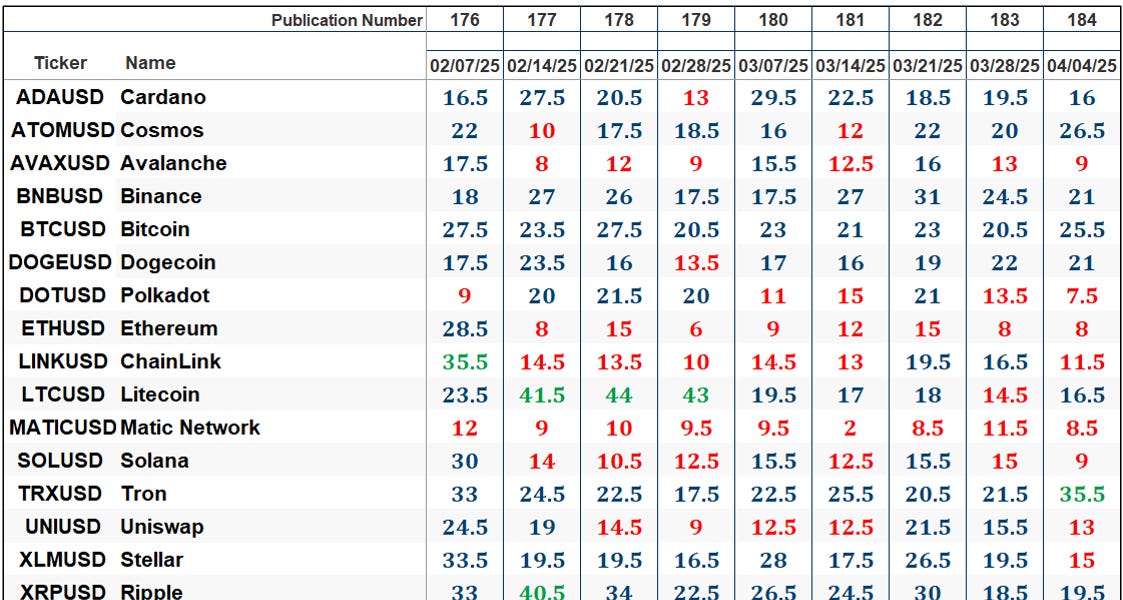Select the 03/21/25 date header
Image resolution: width=1123 pixels, height=600 pixels.
(x=927, y=66)
